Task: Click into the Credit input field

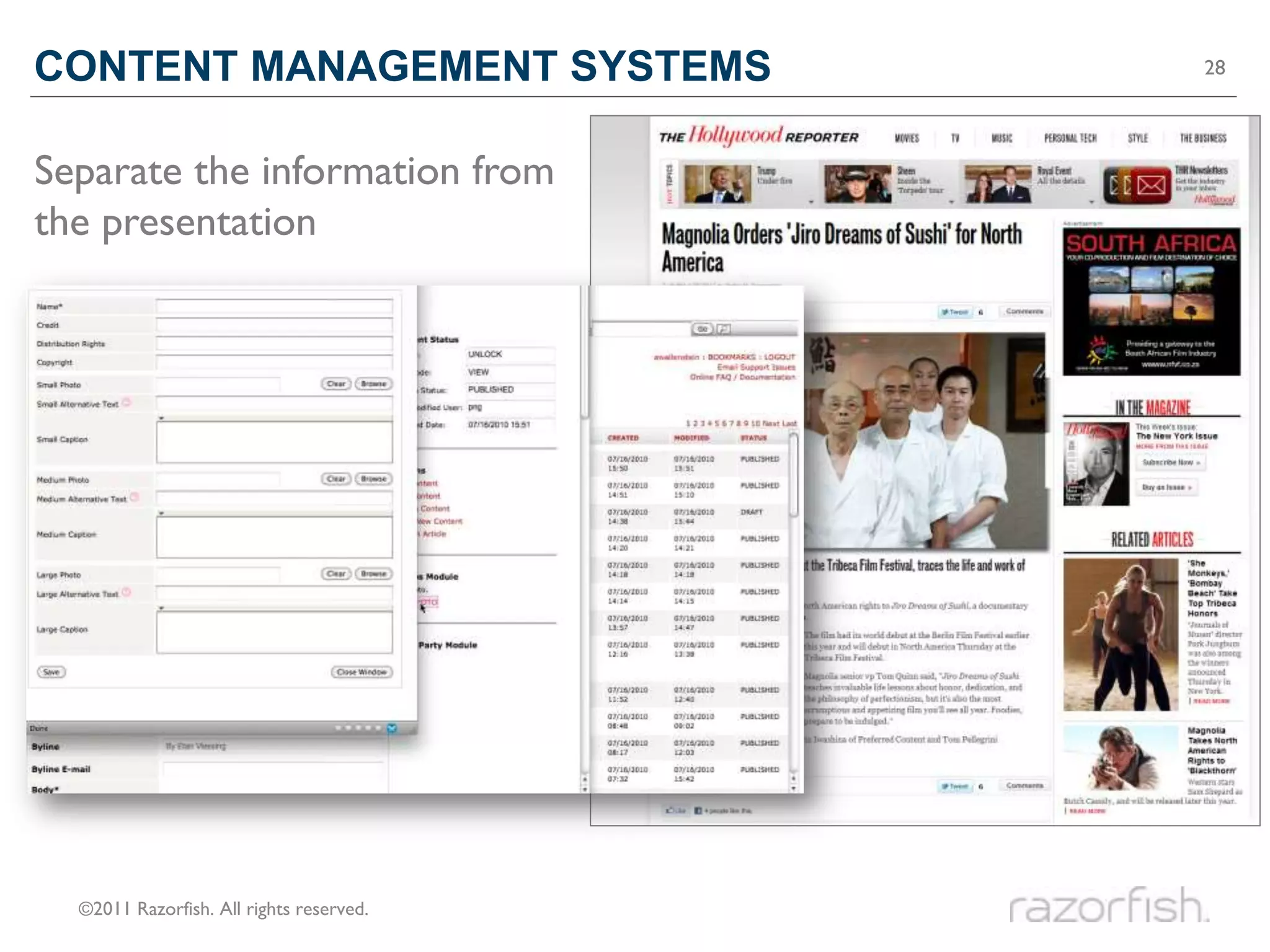Action: (275, 325)
